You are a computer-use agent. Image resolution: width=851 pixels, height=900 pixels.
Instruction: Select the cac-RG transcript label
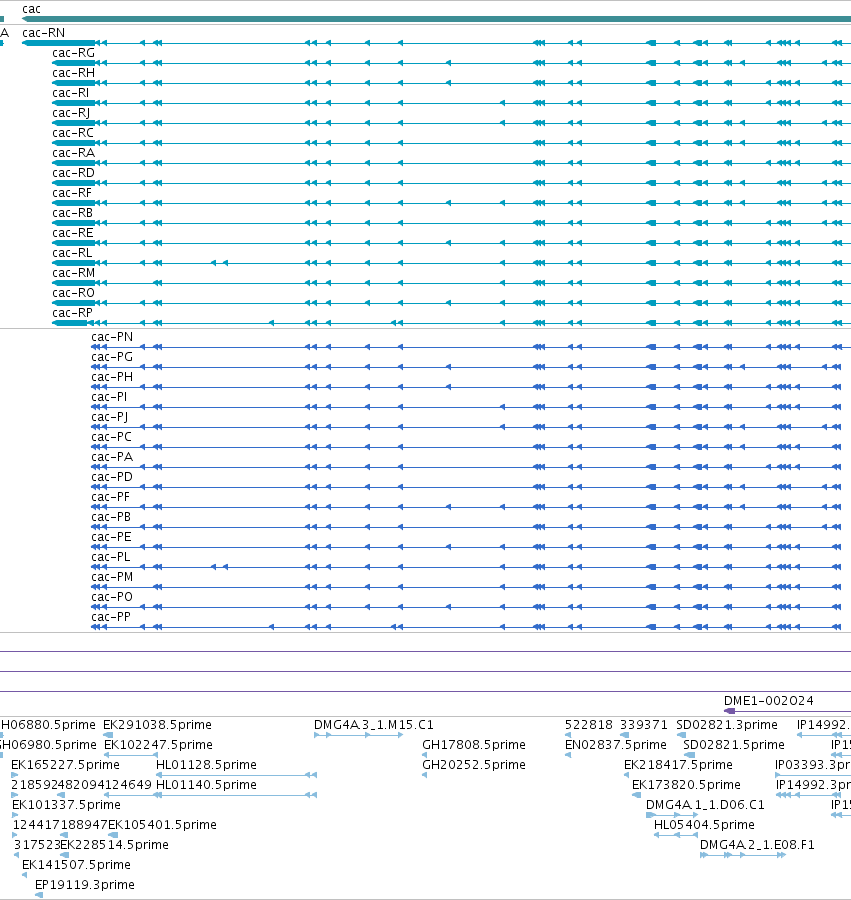pyautogui.click(x=73, y=53)
